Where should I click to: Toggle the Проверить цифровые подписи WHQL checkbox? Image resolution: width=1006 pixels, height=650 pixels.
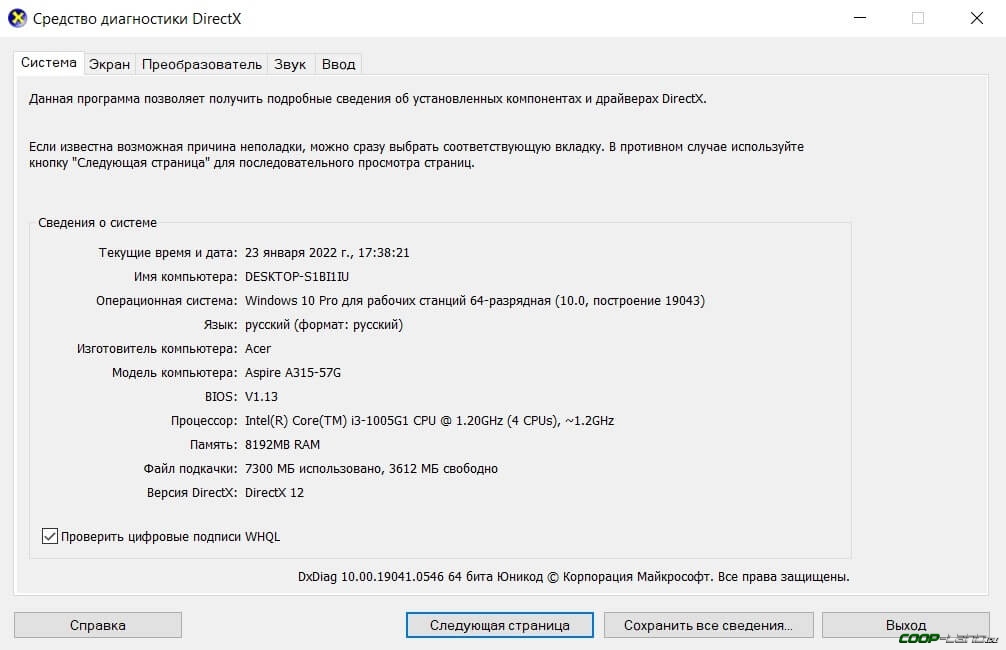tap(50, 536)
